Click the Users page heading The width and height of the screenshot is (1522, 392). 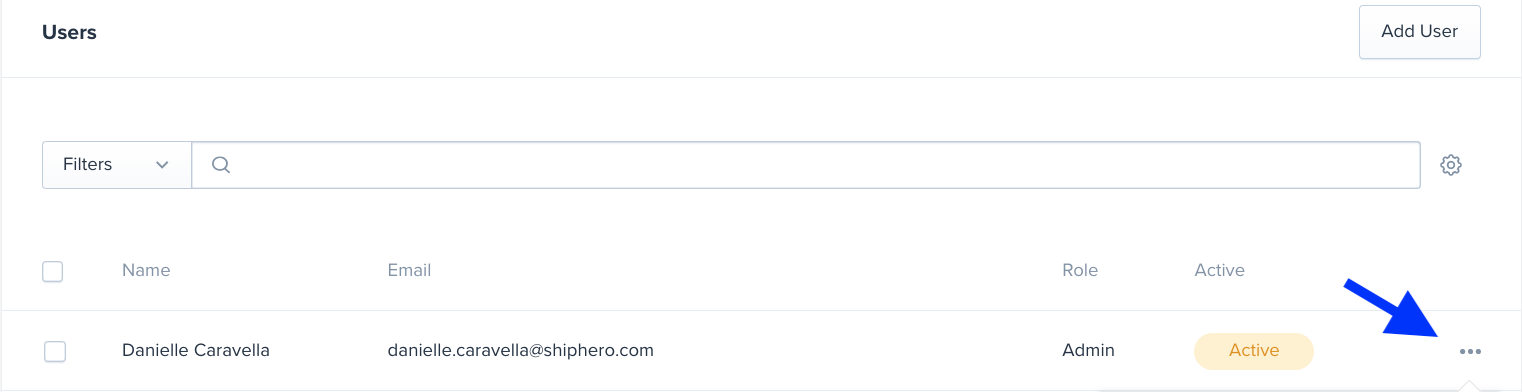(x=69, y=33)
